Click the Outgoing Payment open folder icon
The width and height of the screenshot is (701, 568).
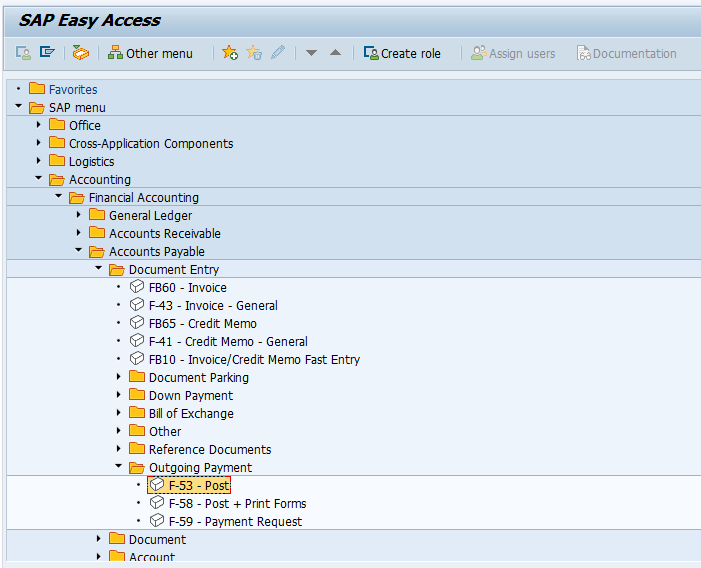[x=137, y=467]
